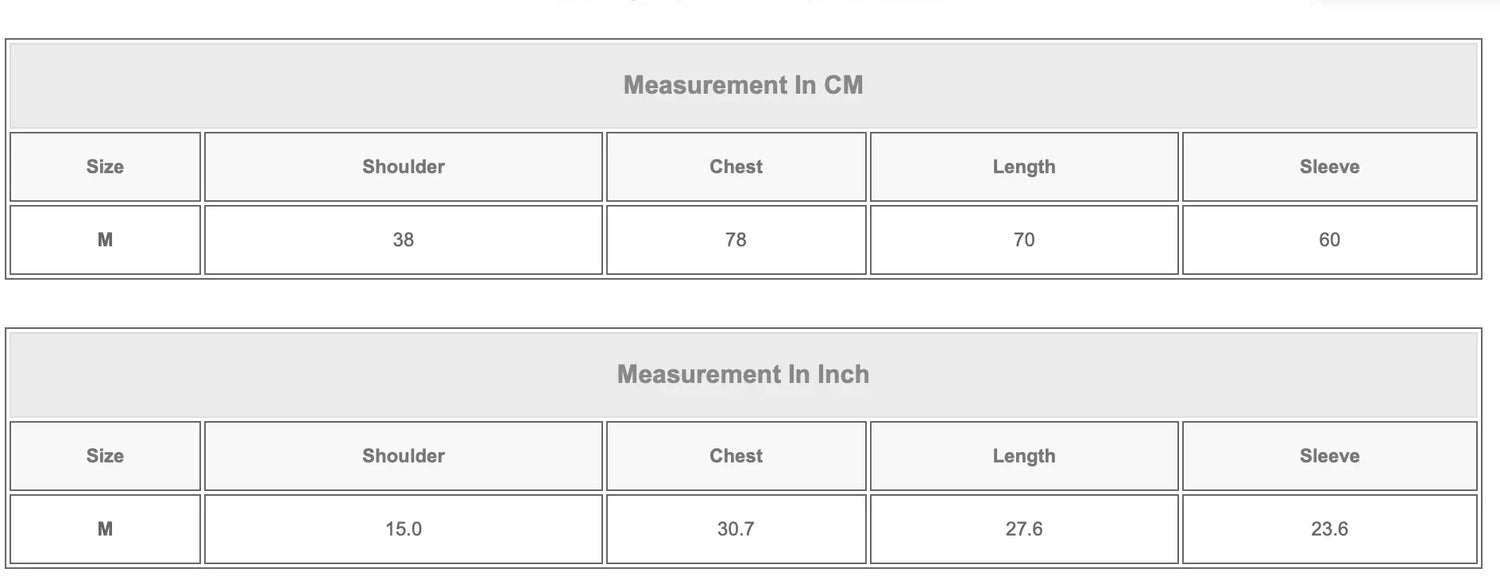
Task: Click the length value 27.6 cell
Action: 1024,529
